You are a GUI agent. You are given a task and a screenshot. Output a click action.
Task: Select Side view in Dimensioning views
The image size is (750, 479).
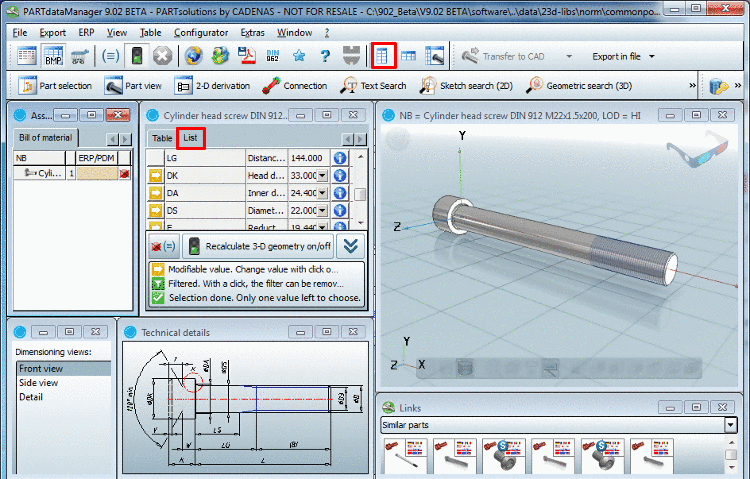64,383
